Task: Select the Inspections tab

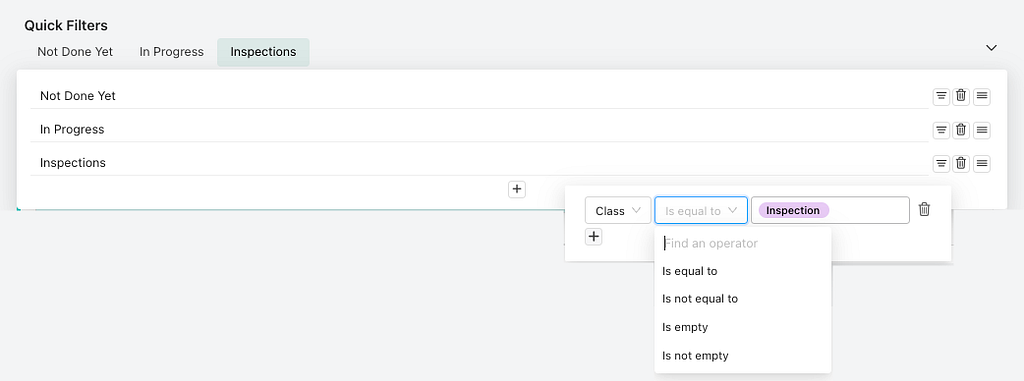Action: pyautogui.click(x=263, y=52)
